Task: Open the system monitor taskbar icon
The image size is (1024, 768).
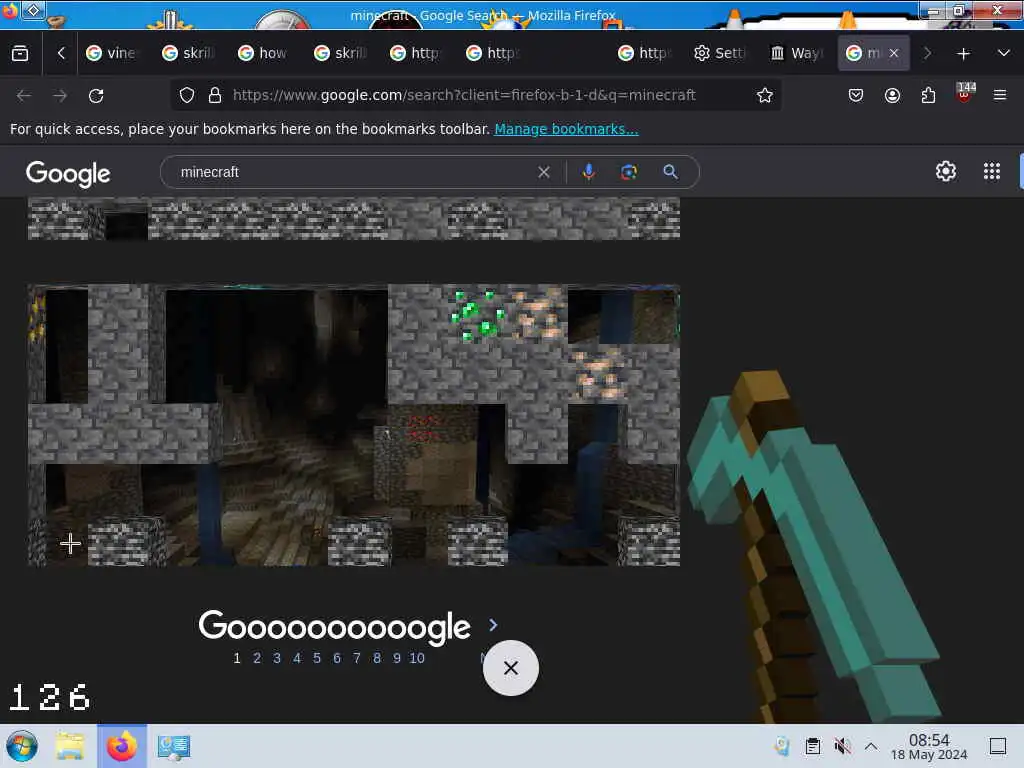Action: click(174, 746)
